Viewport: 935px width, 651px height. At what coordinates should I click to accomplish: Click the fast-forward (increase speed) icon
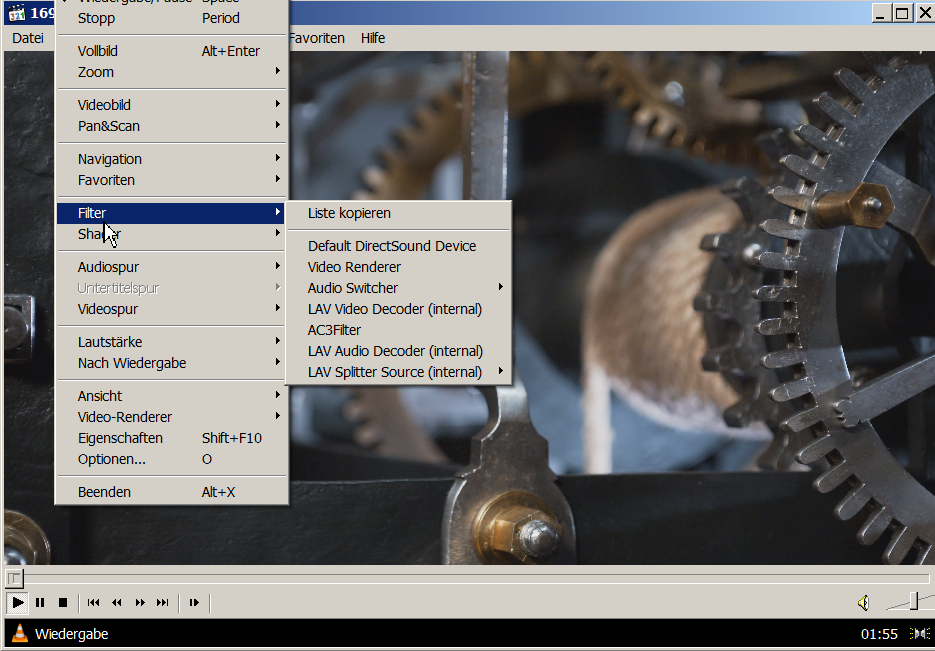click(140, 603)
